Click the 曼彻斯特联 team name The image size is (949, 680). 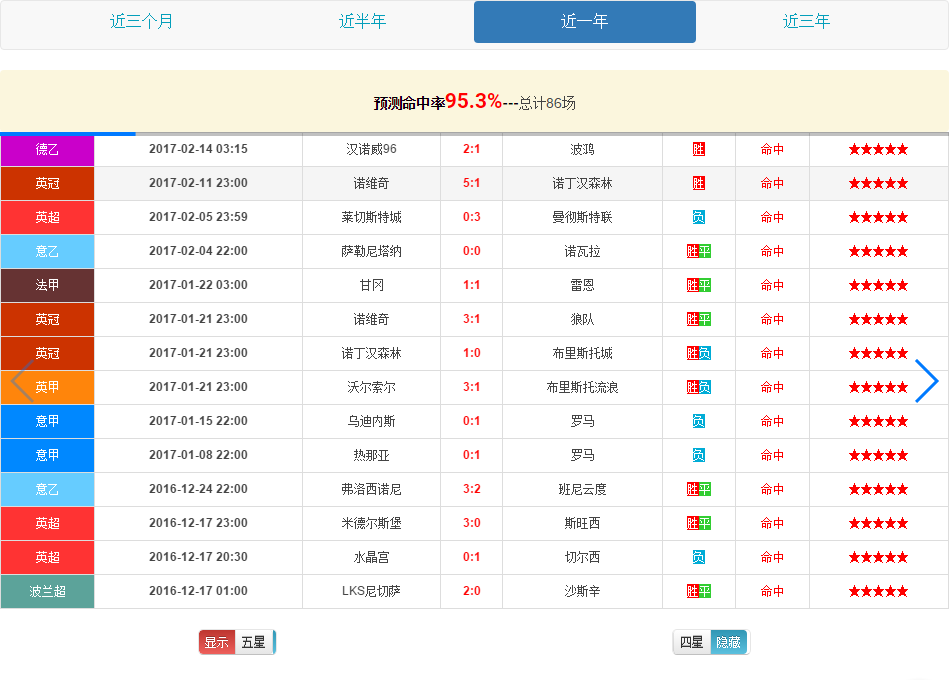582,217
